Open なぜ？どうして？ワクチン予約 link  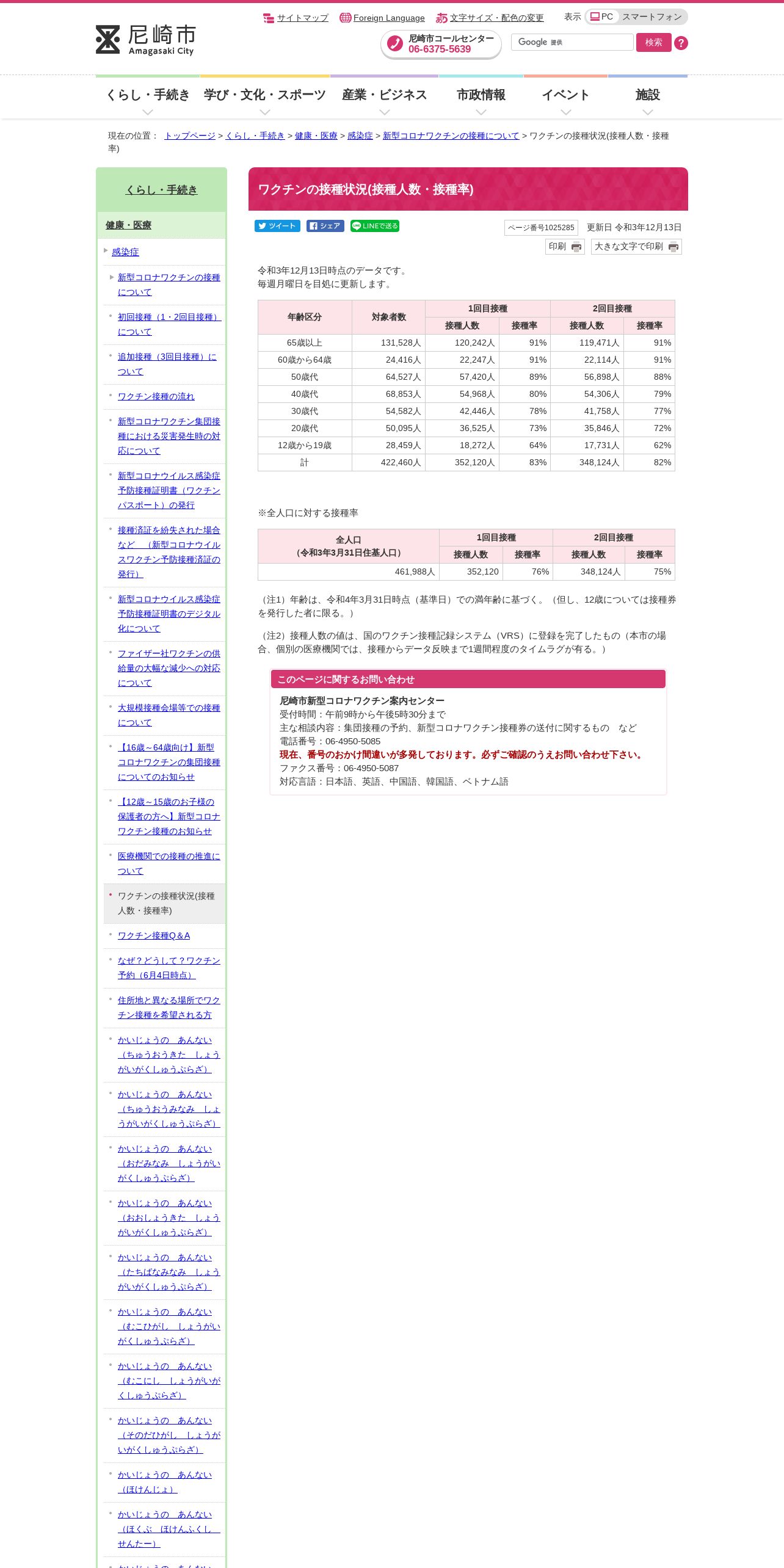click(x=169, y=968)
